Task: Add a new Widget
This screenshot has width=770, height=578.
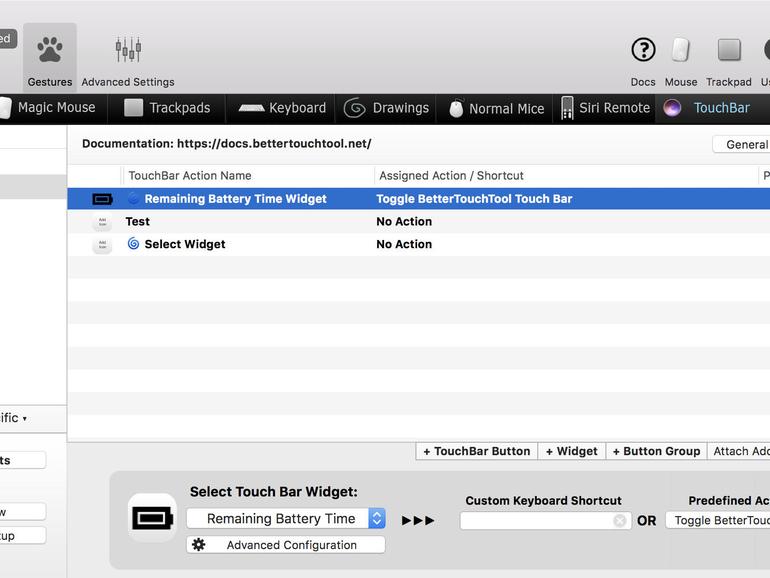Action: tap(572, 451)
